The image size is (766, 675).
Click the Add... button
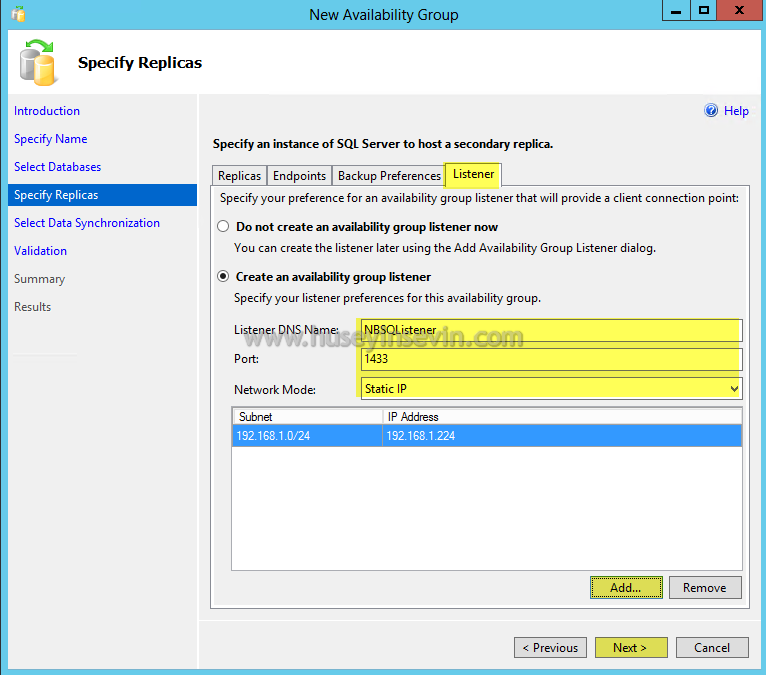[x=626, y=588]
